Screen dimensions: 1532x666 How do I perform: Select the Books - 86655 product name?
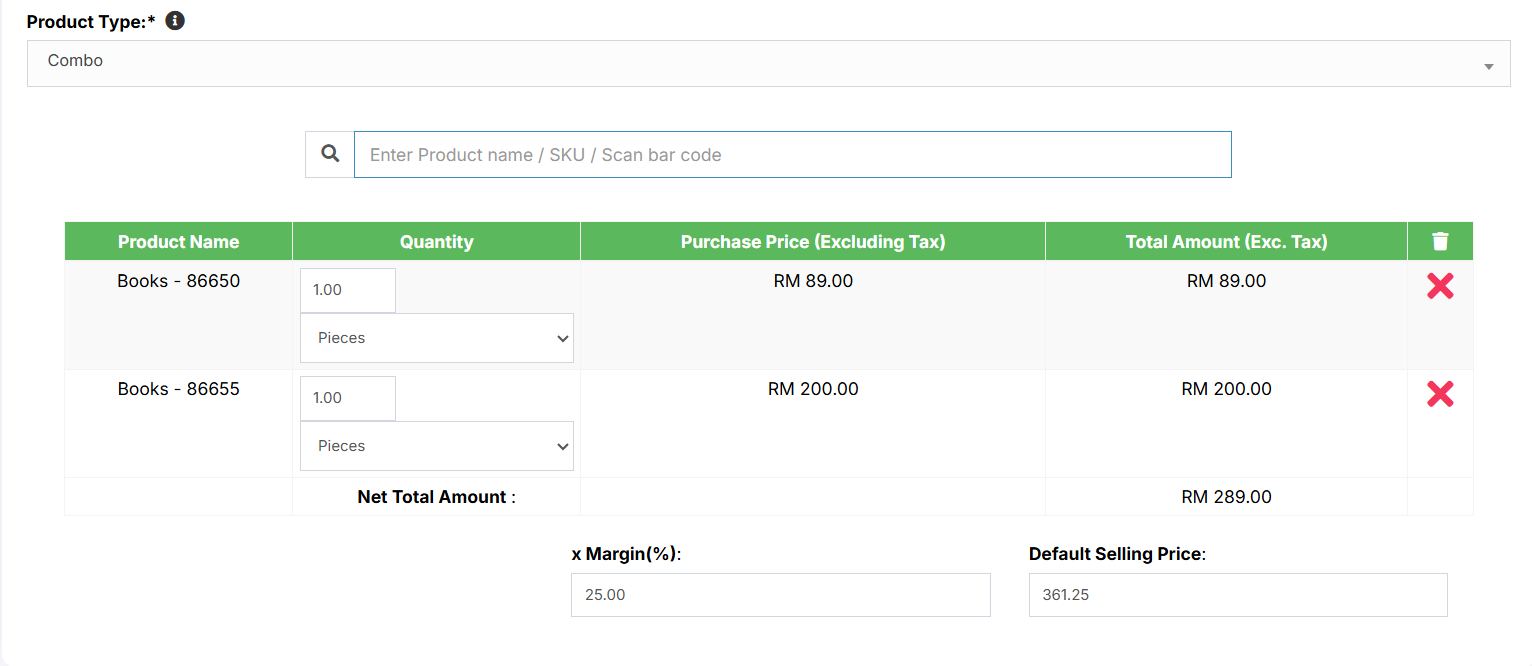[x=178, y=389]
